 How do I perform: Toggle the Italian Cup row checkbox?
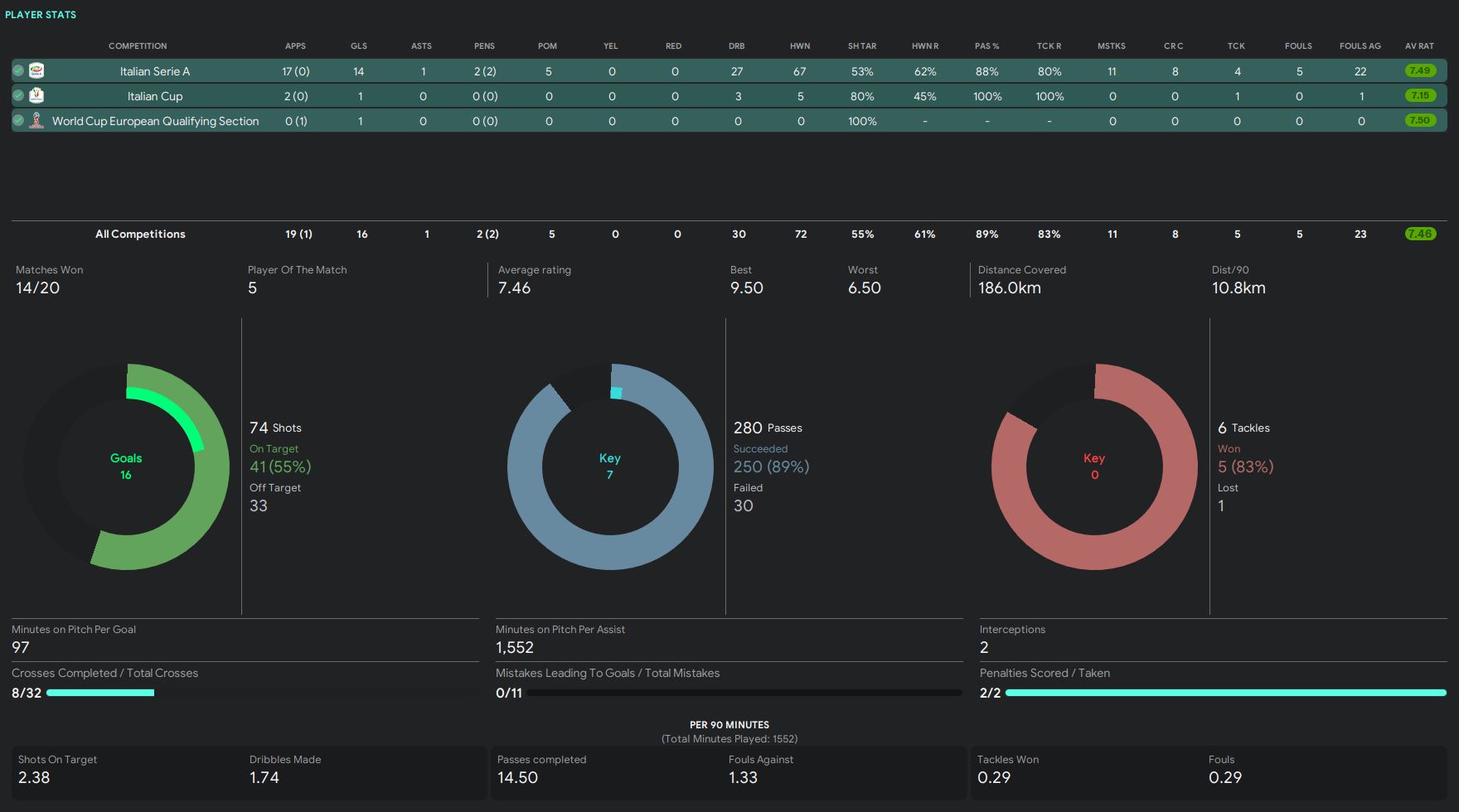(x=18, y=96)
